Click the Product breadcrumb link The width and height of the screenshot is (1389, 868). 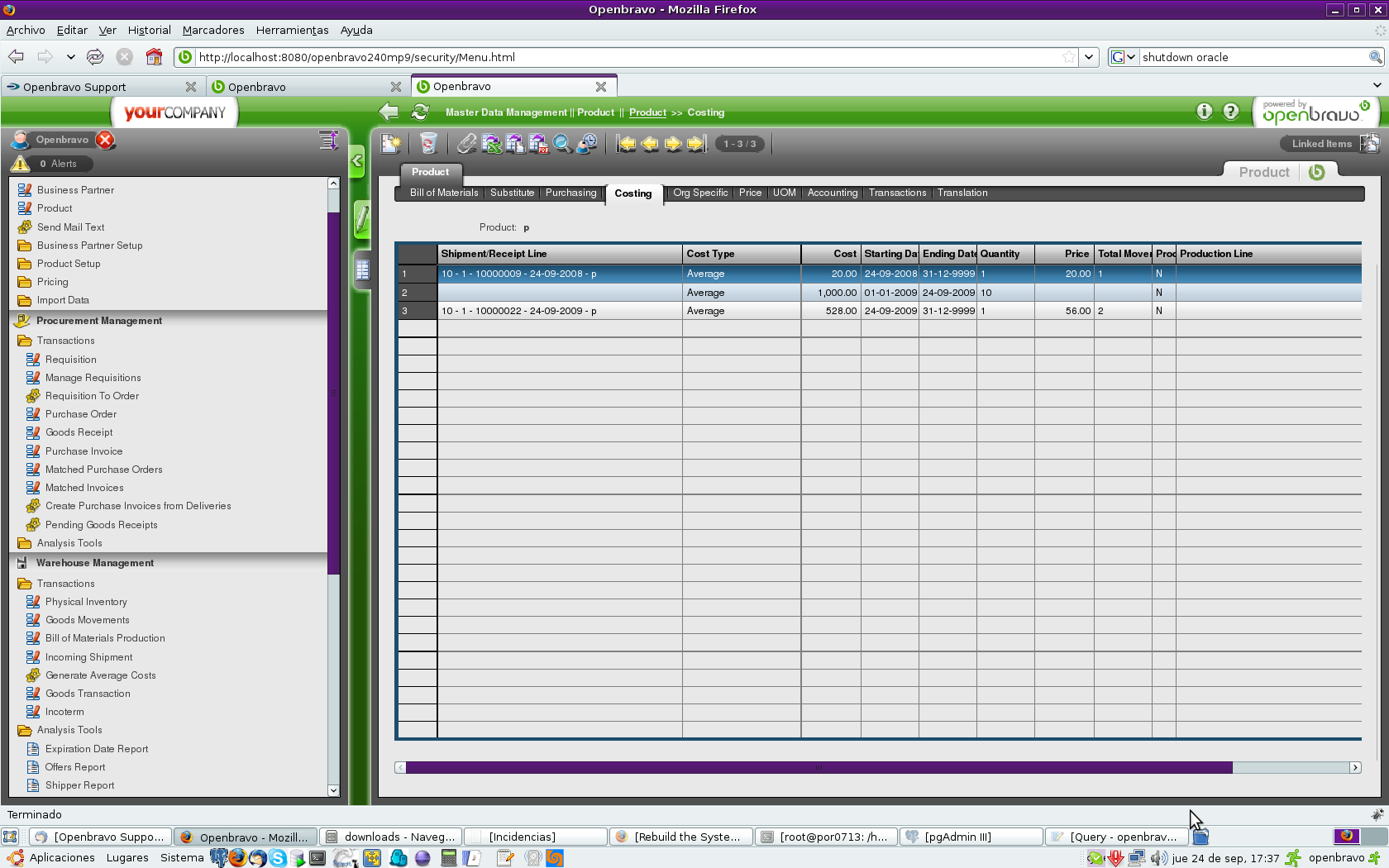(x=647, y=112)
